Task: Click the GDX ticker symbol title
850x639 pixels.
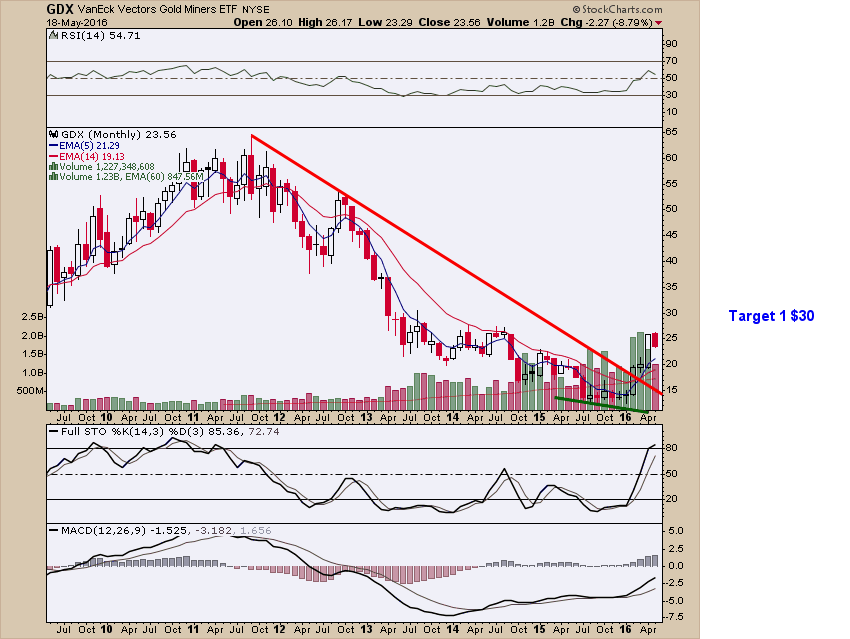Action: pos(60,9)
